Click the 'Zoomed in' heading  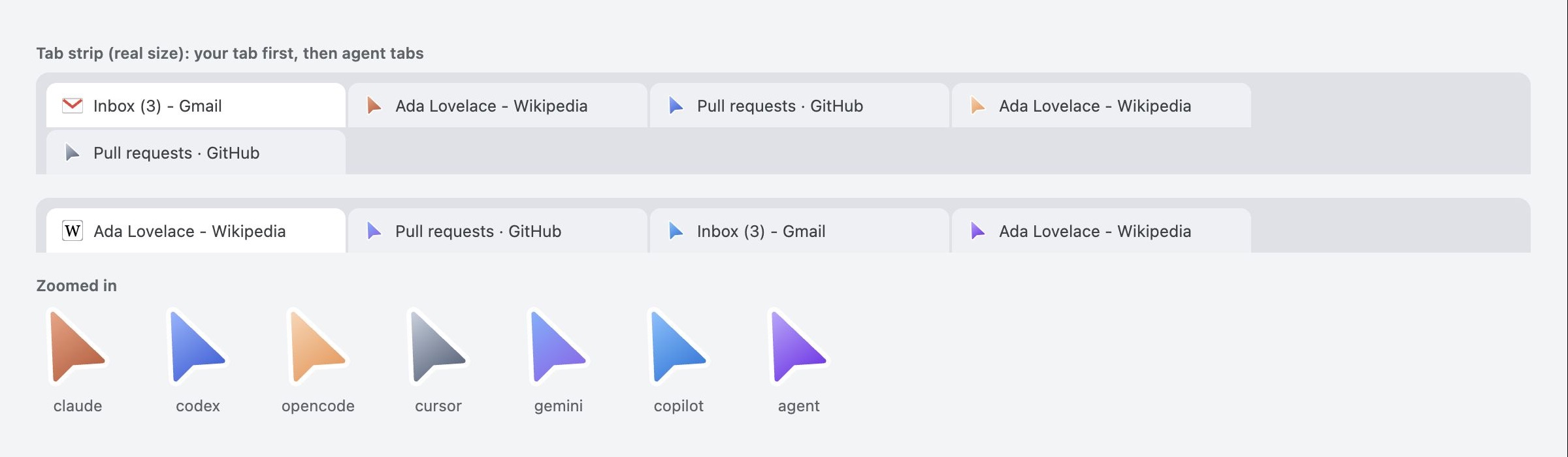tap(76, 285)
